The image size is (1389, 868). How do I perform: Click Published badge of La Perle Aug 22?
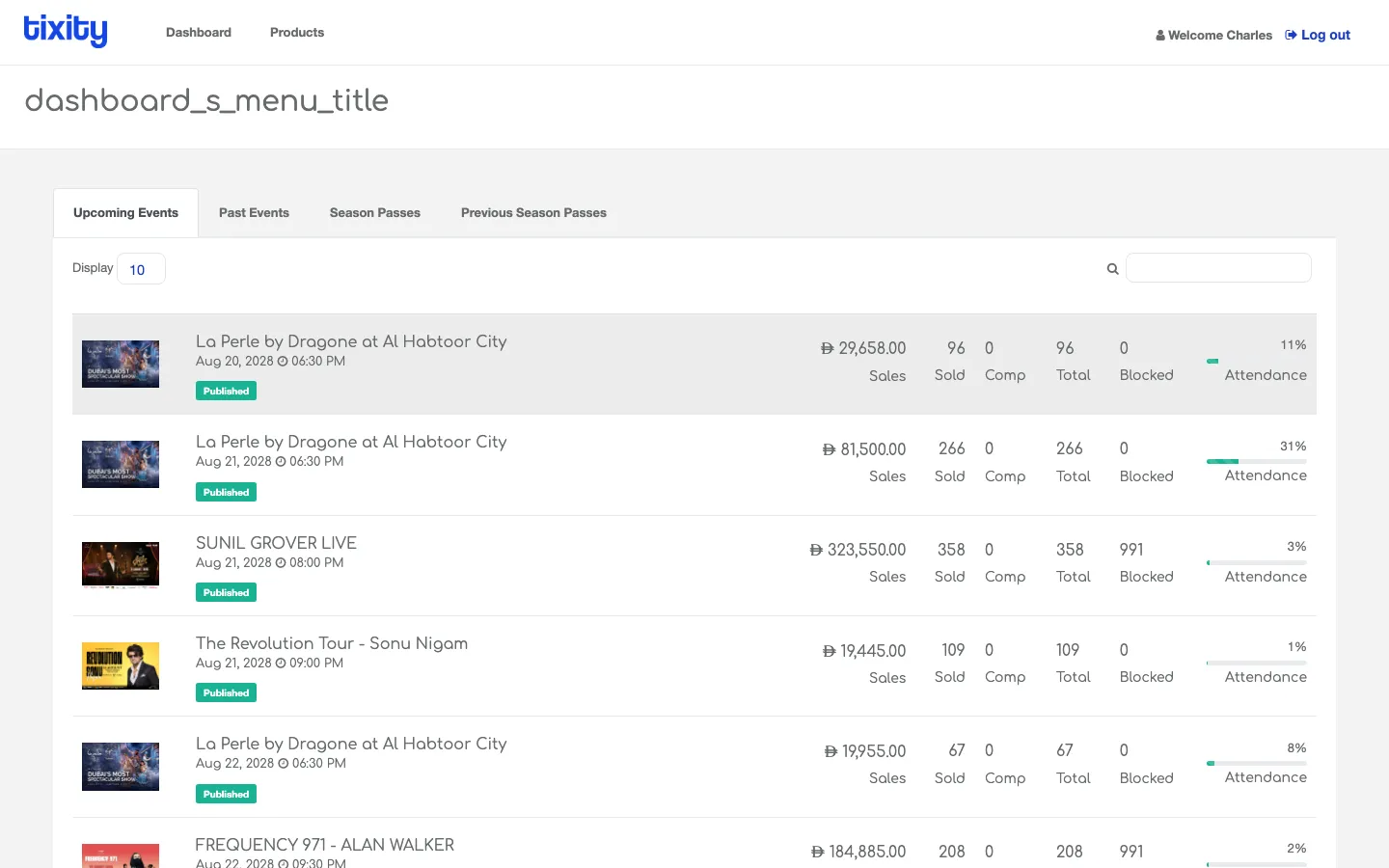pos(226,794)
